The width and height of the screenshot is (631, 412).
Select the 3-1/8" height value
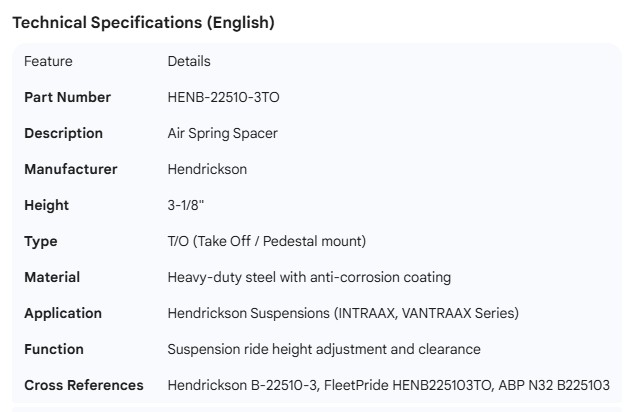186,205
